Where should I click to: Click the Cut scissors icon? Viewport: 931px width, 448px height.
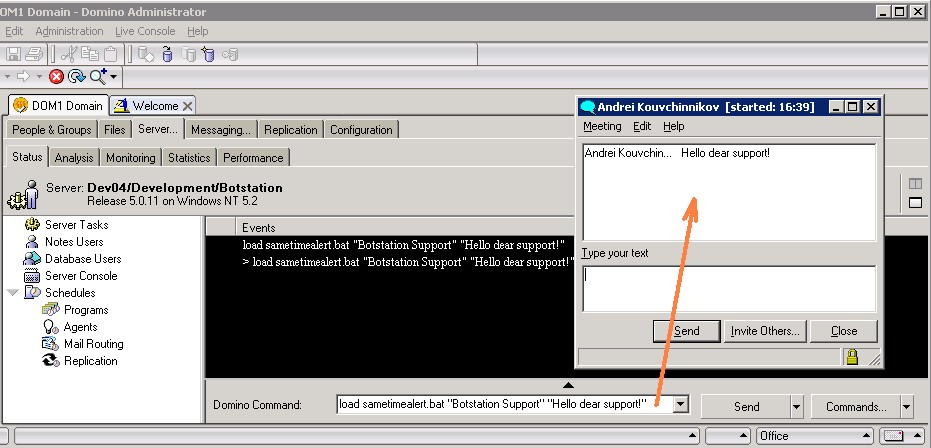tap(69, 55)
